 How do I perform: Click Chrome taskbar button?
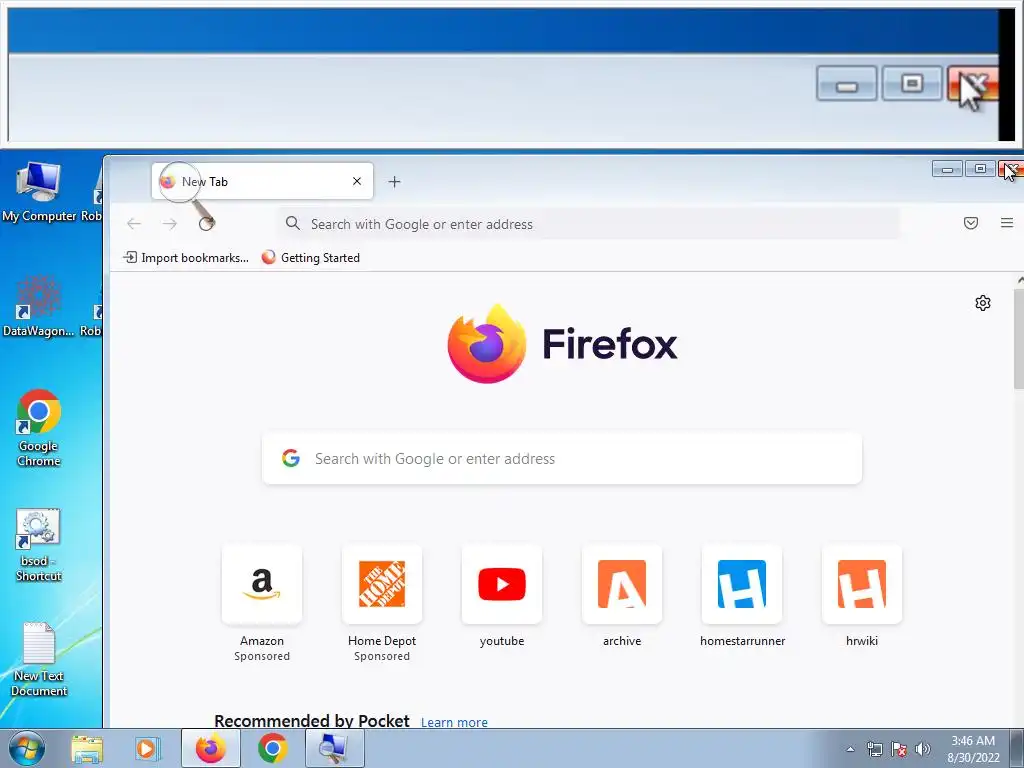(272, 748)
